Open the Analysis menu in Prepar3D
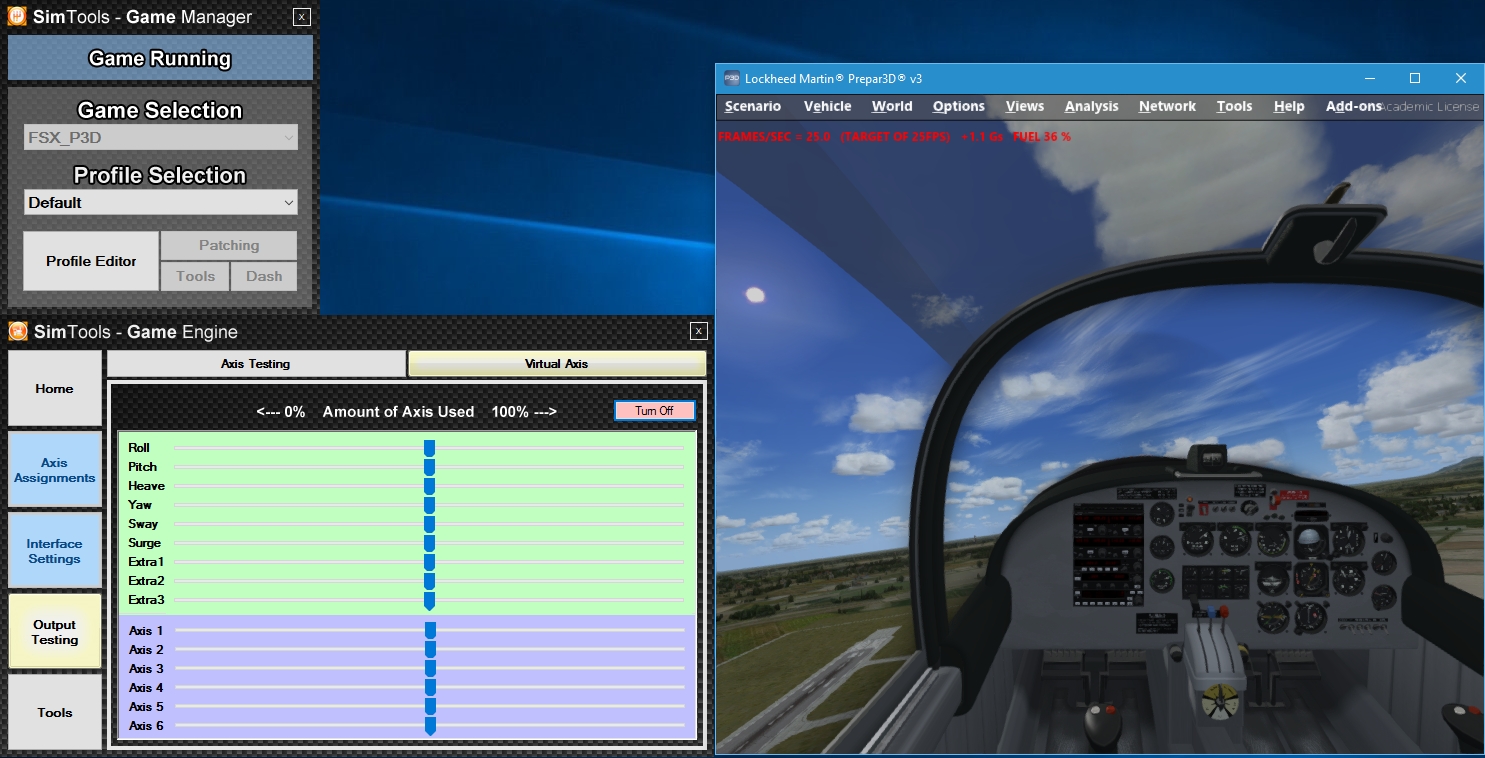Image resolution: width=1485 pixels, height=758 pixels. click(1092, 106)
